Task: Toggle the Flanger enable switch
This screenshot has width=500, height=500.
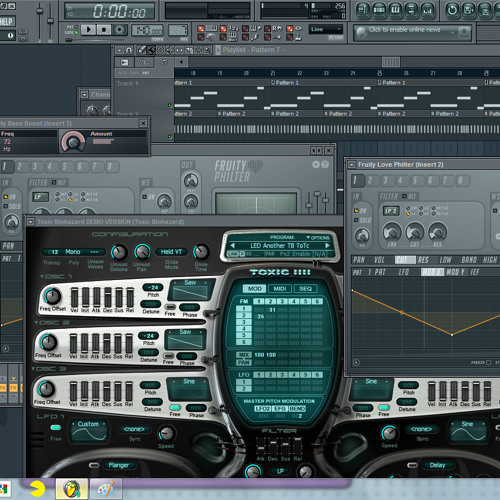Action: (94, 465)
